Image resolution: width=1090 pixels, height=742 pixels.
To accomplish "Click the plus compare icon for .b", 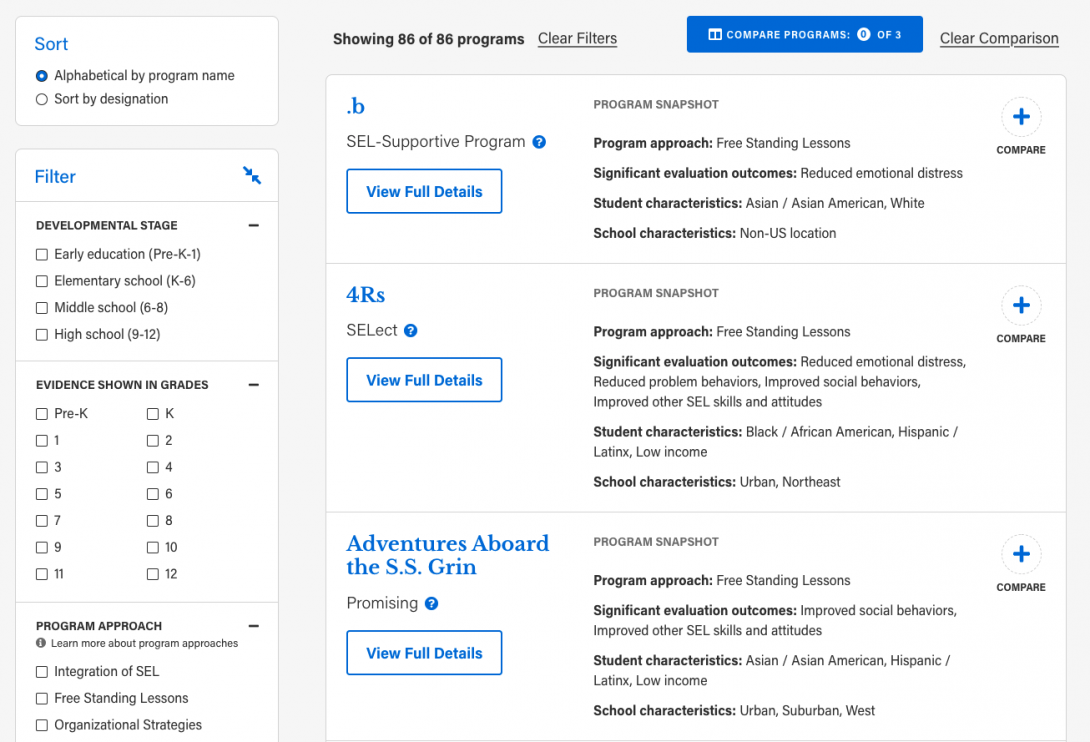I will pos(1020,117).
